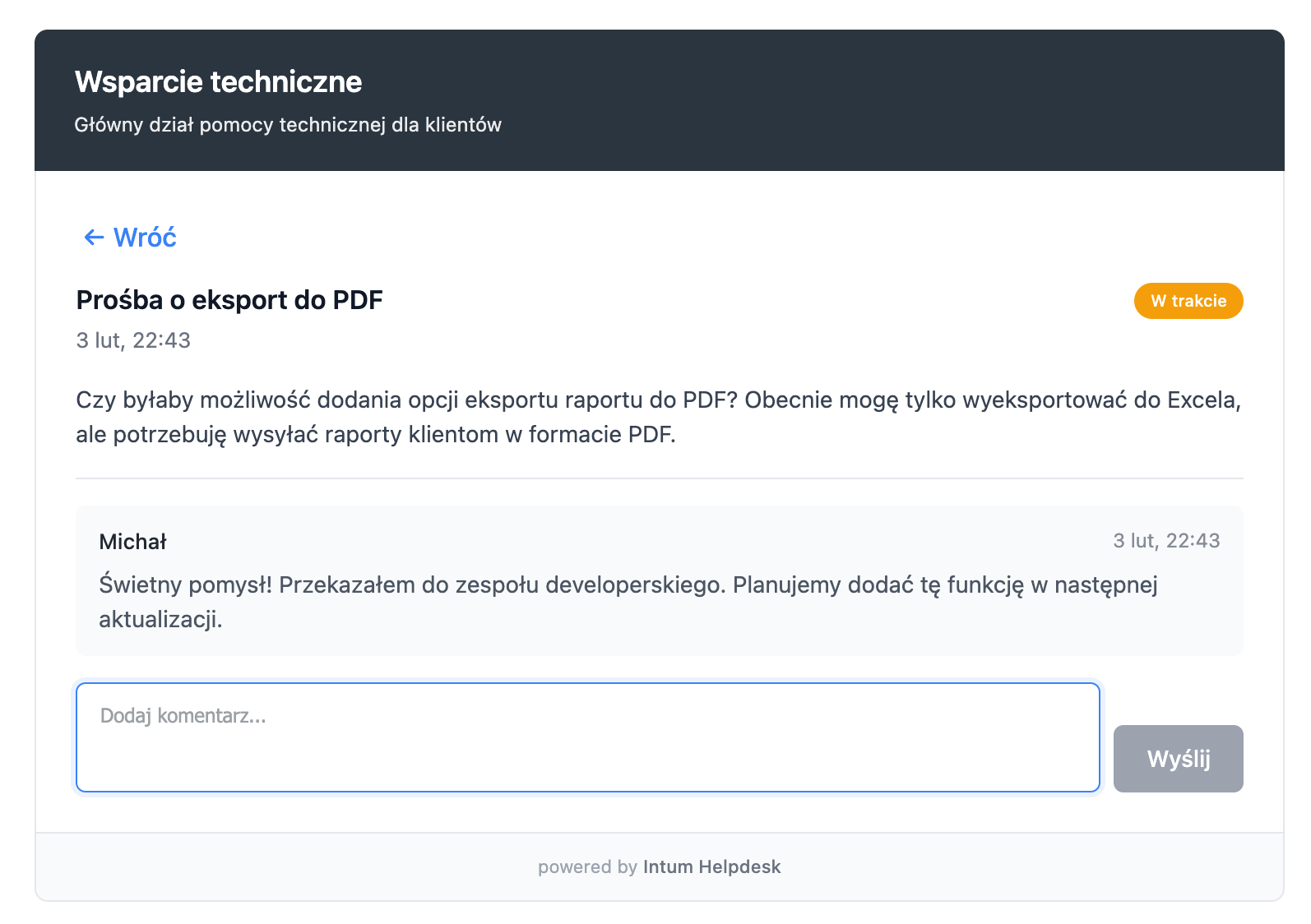Screen dimensions: 1311x924
Task: Click the 'Wsparcie techniczne' header title
Action: coord(218,81)
